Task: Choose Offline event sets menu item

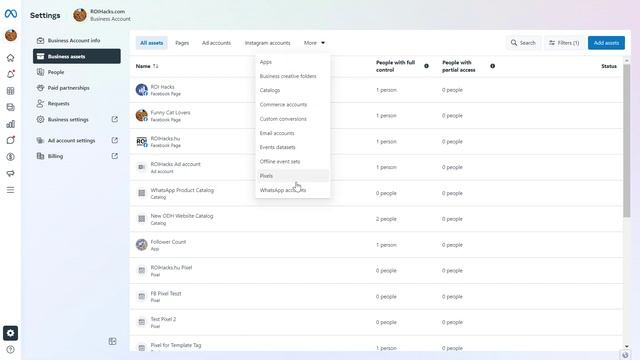Action: point(292,162)
